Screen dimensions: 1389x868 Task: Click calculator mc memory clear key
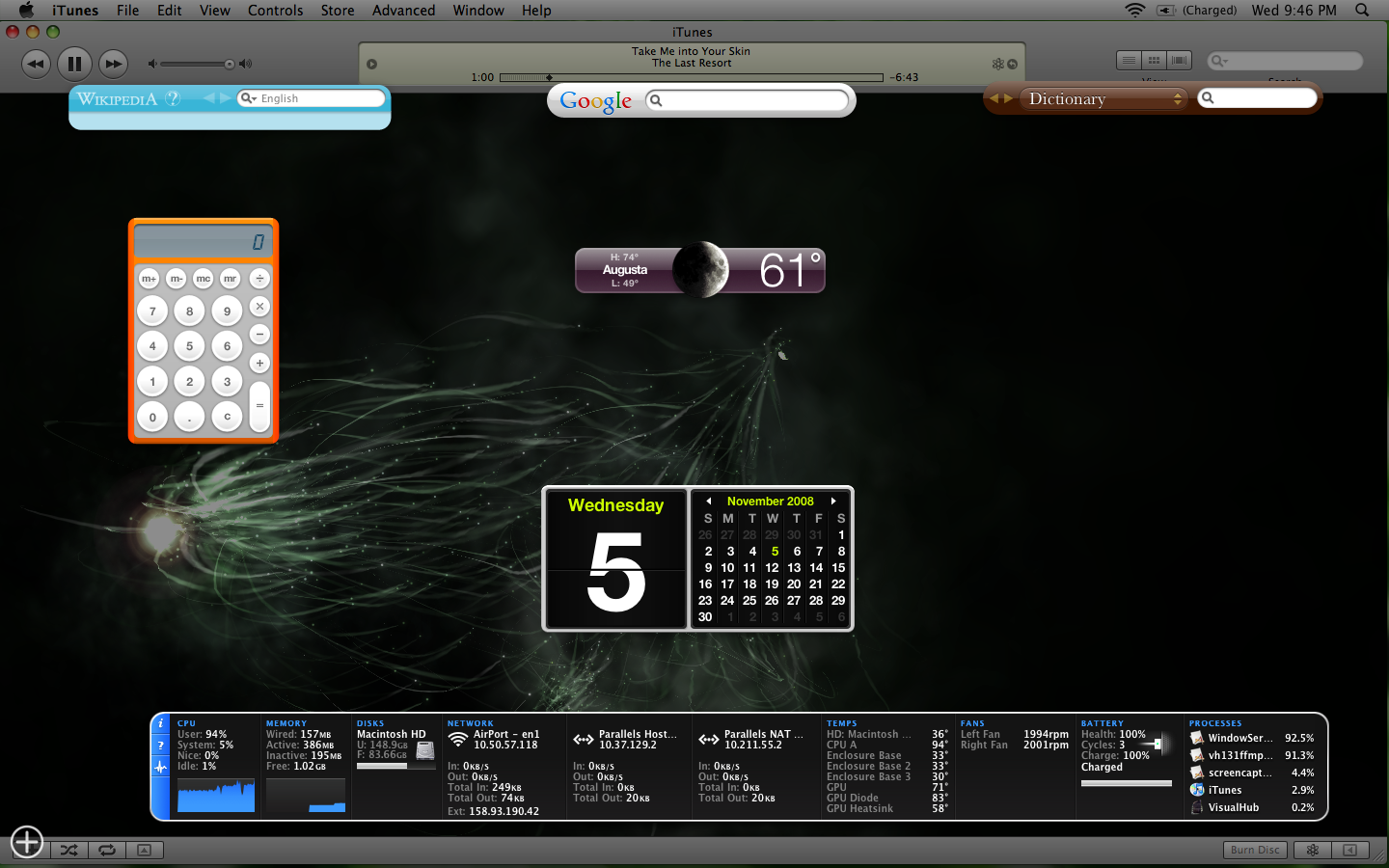click(203, 279)
